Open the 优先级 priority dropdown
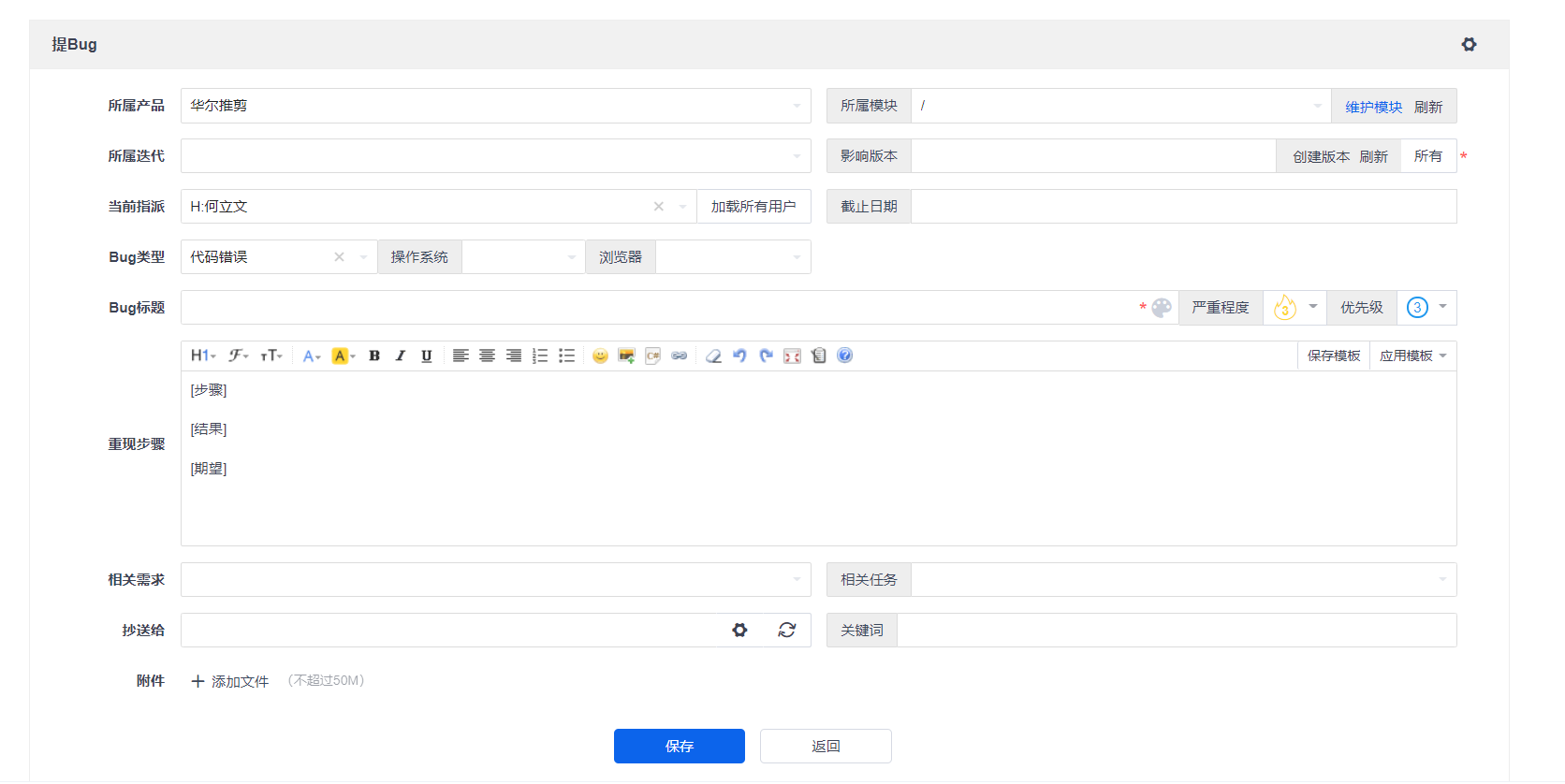 (x=1426, y=308)
